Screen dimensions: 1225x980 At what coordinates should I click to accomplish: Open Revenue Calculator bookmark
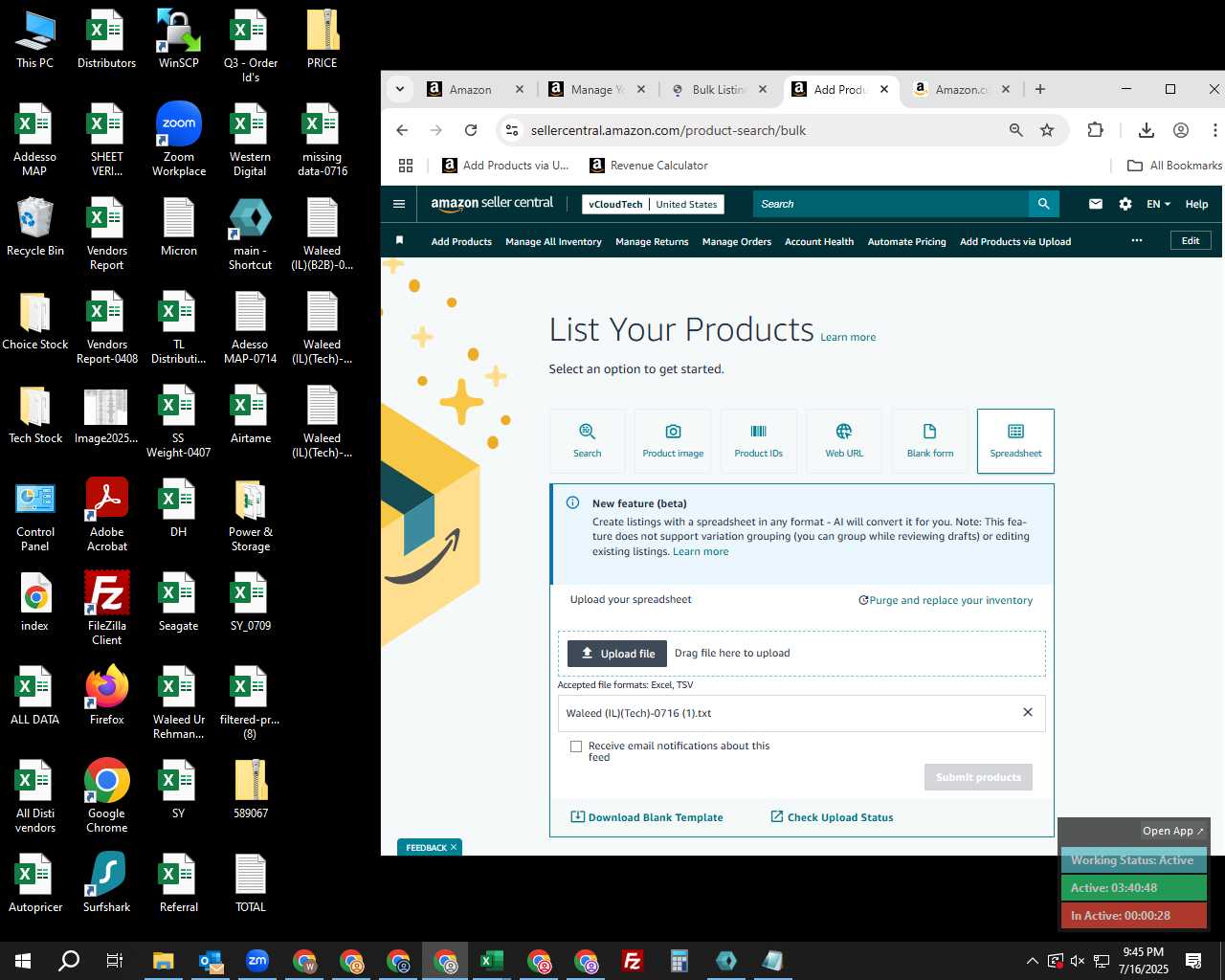coord(649,166)
